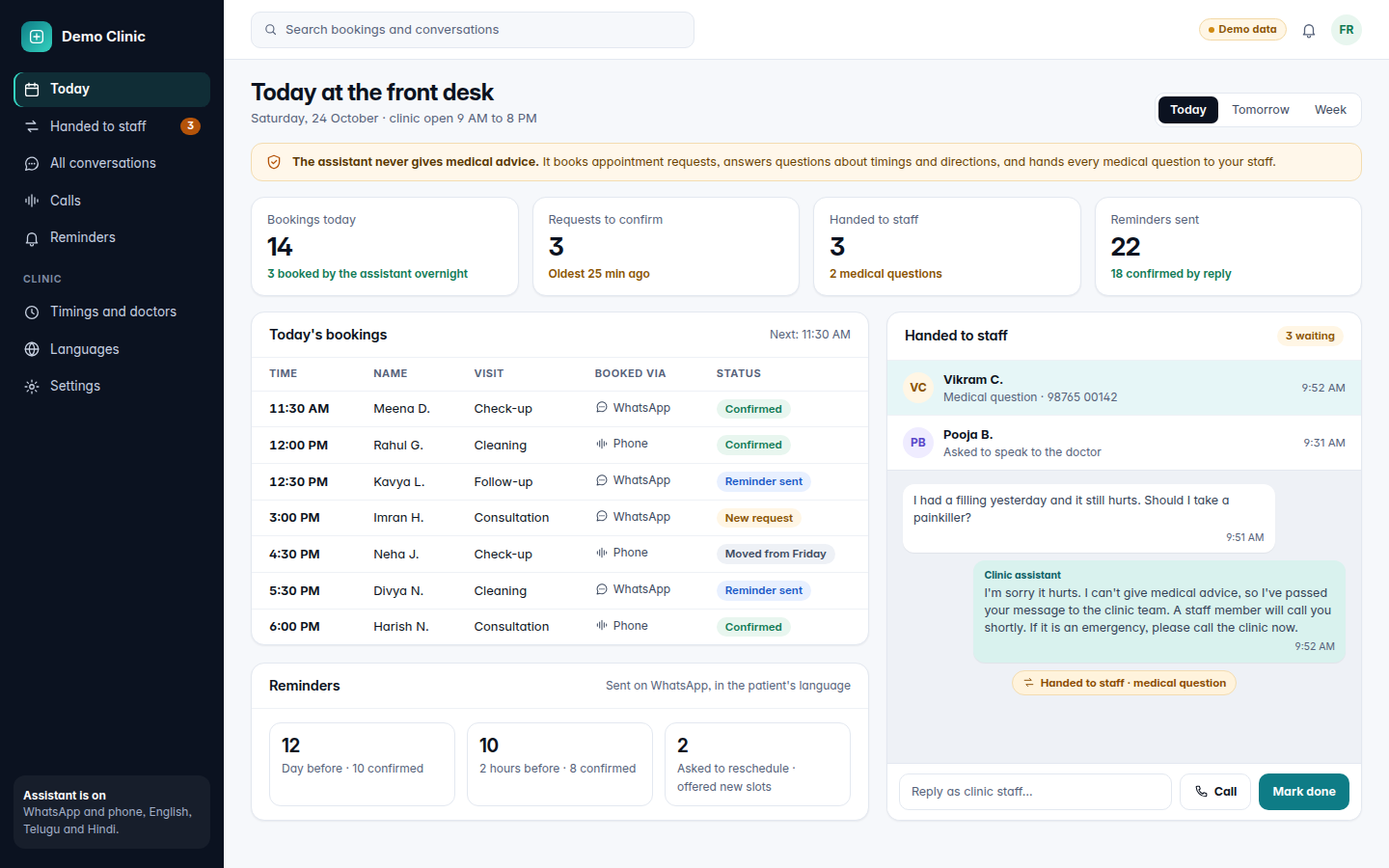Image resolution: width=1389 pixels, height=868 pixels.
Task: Click Phone icon in Rahul G. row
Action: pos(602,444)
